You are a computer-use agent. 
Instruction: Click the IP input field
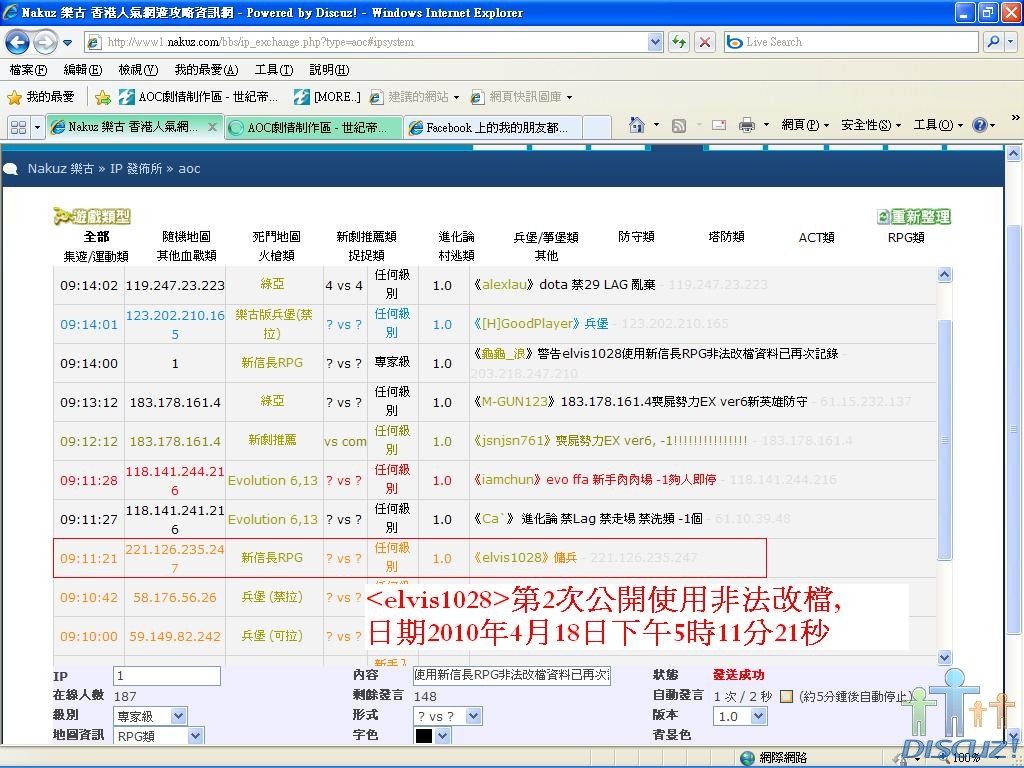(167, 676)
